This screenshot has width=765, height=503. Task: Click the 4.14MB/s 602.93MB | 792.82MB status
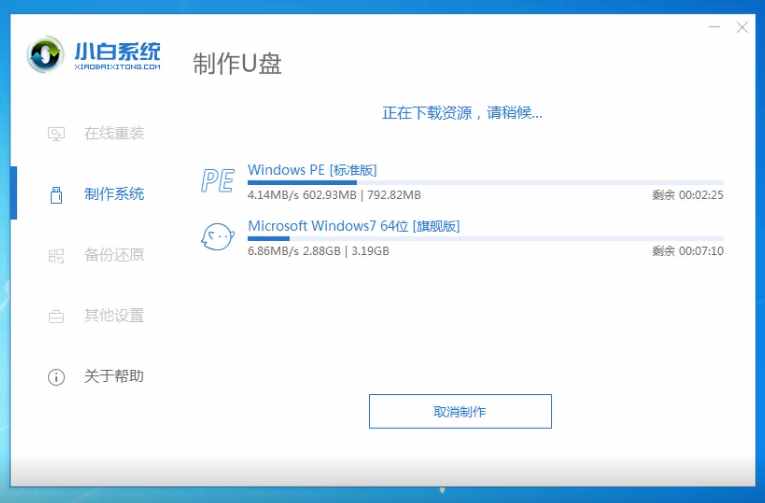[x=334, y=195]
